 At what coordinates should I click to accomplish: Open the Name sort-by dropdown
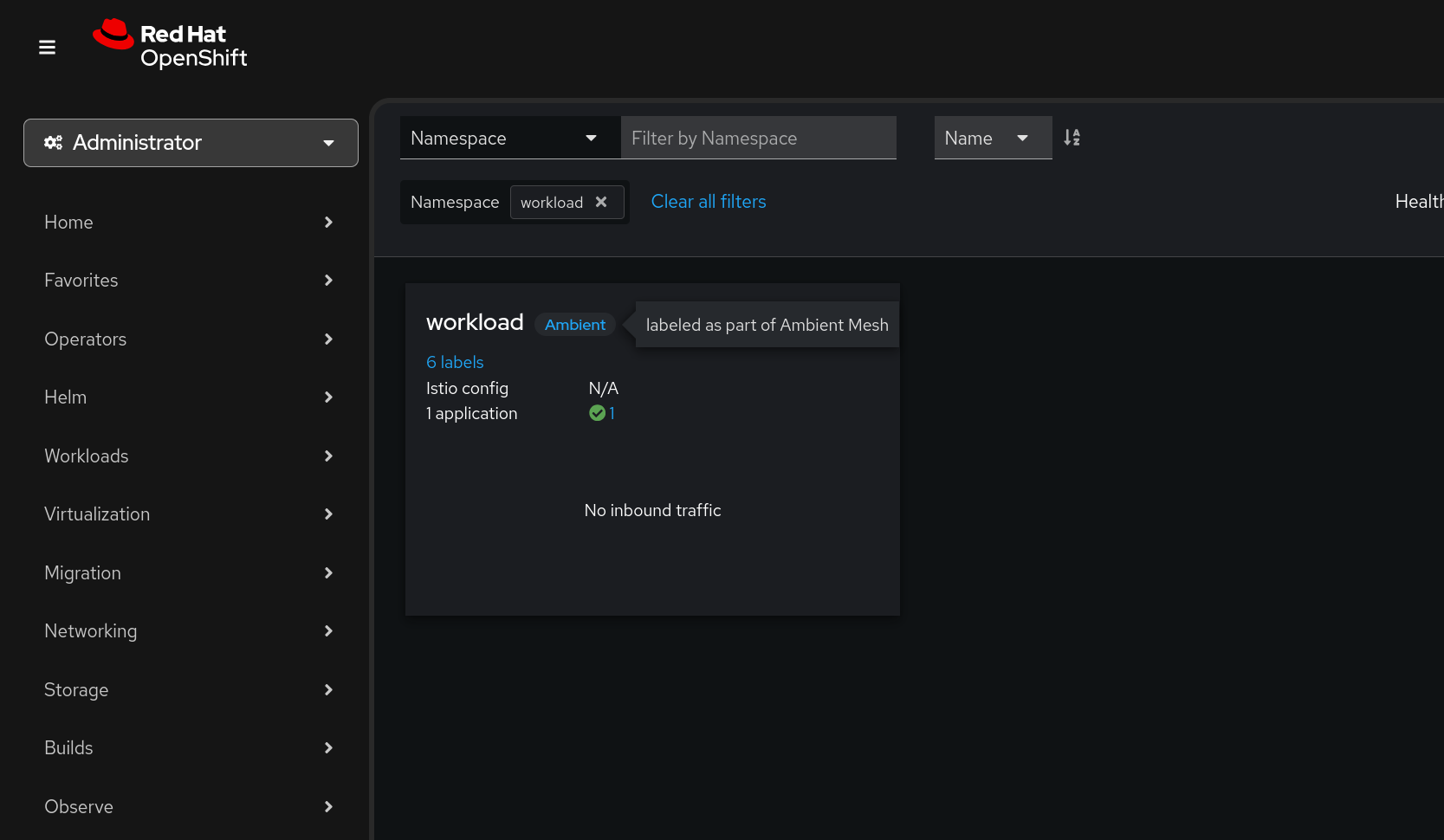tap(992, 138)
